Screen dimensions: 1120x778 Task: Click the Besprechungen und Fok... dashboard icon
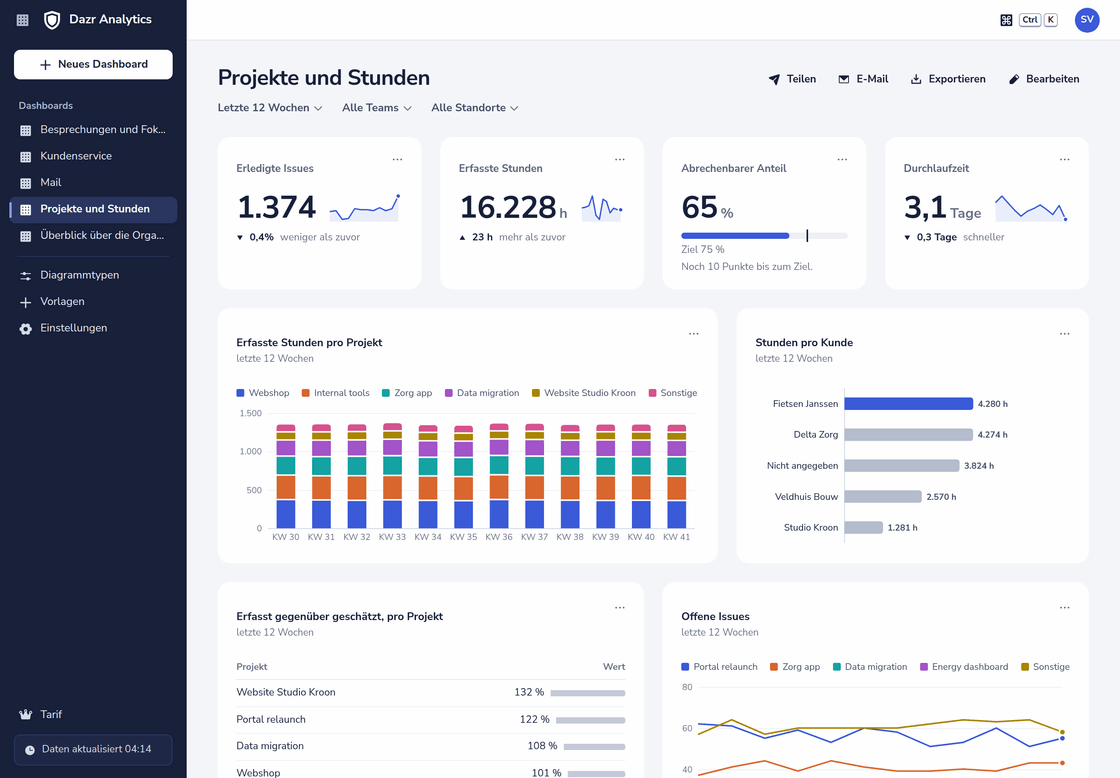point(26,130)
